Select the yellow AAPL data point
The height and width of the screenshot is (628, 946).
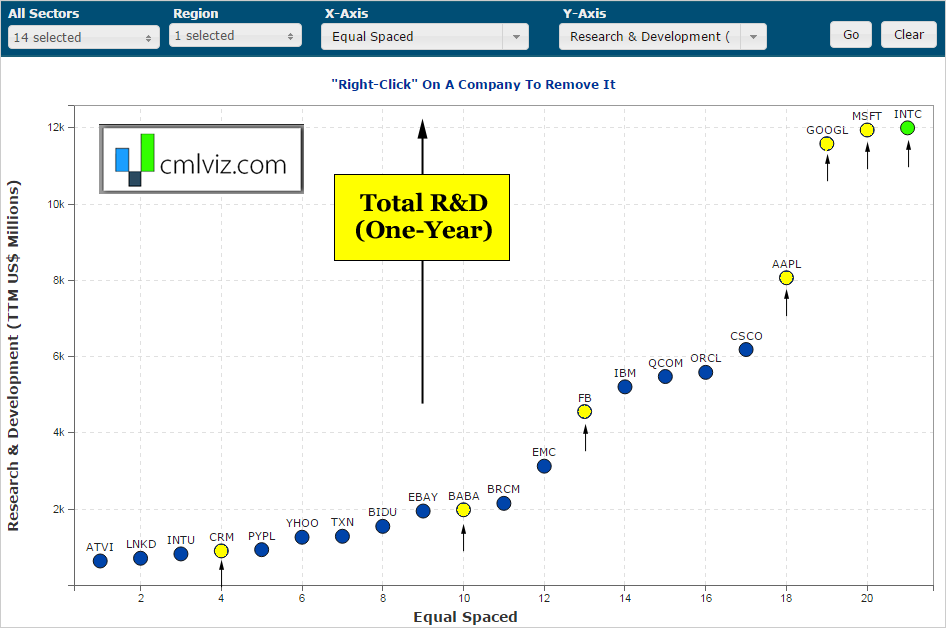coord(786,278)
